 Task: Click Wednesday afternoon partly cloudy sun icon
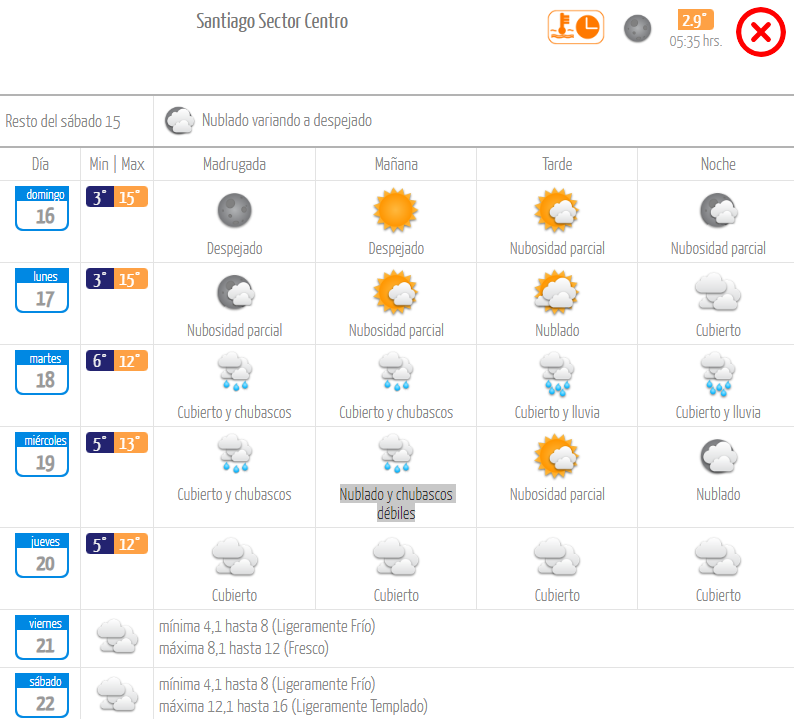click(x=557, y=456)
